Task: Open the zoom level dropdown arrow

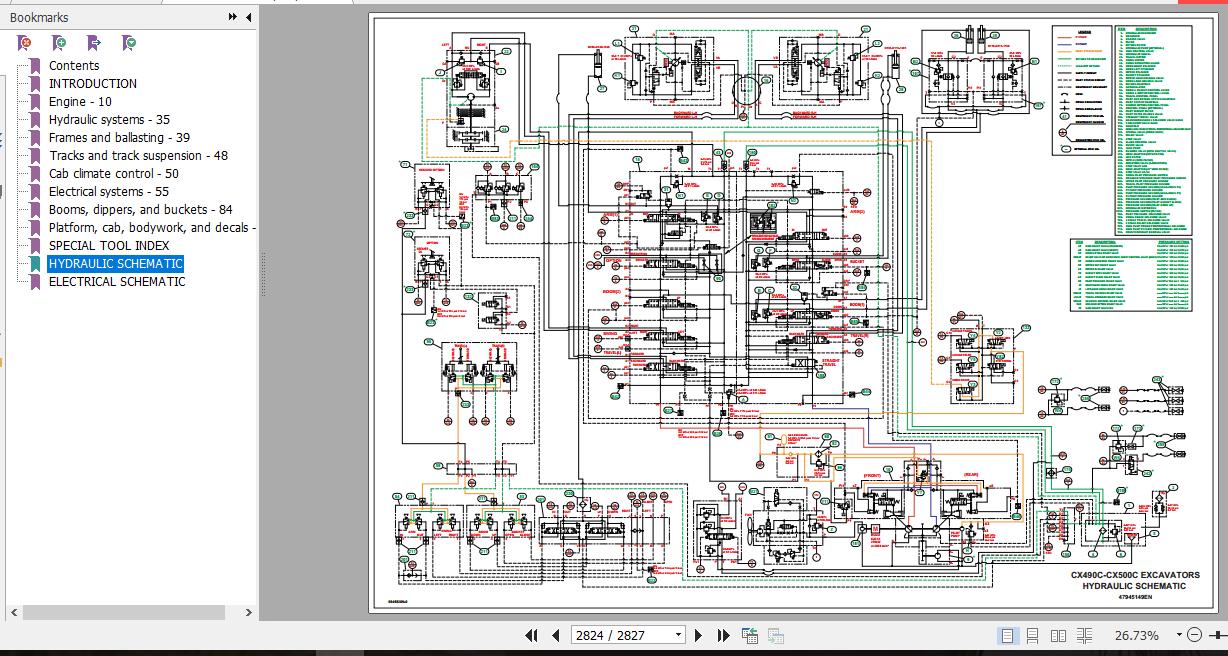Action: 1179,635
